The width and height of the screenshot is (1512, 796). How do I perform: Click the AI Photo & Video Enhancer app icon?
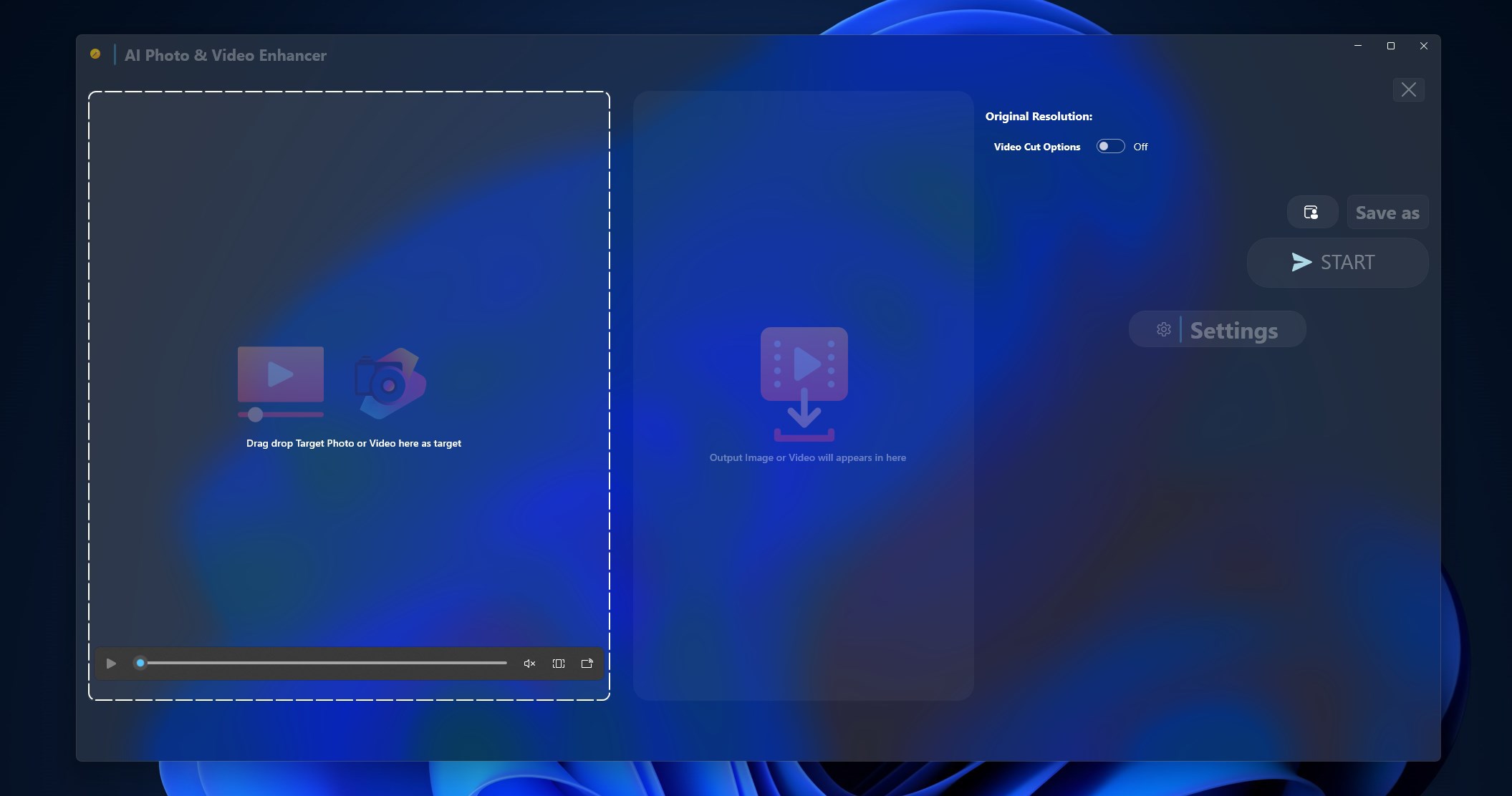(97, 54)
